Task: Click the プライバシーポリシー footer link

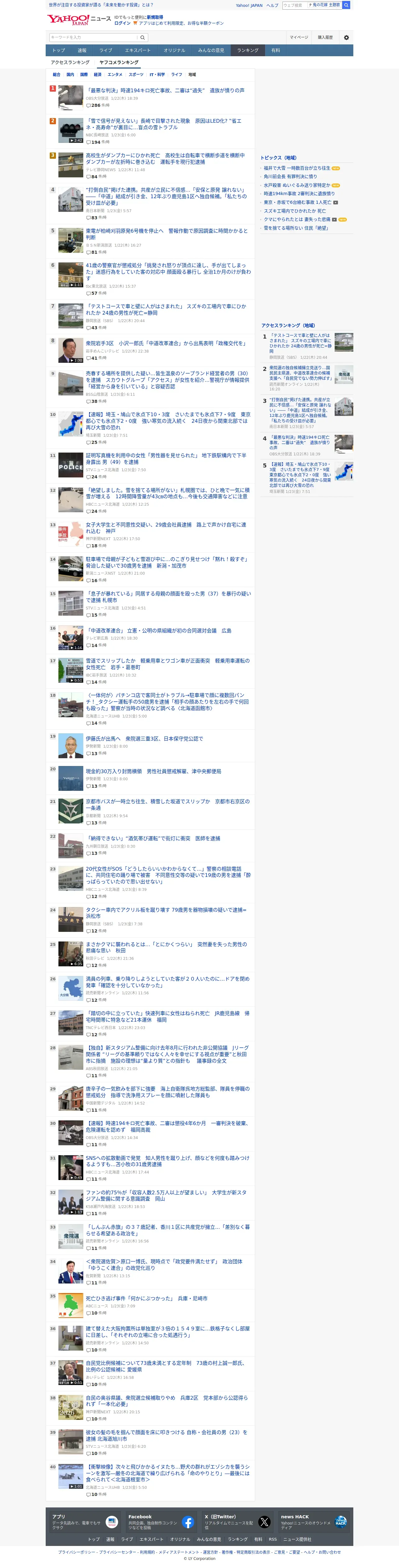Action: (x=77, y=1552)
